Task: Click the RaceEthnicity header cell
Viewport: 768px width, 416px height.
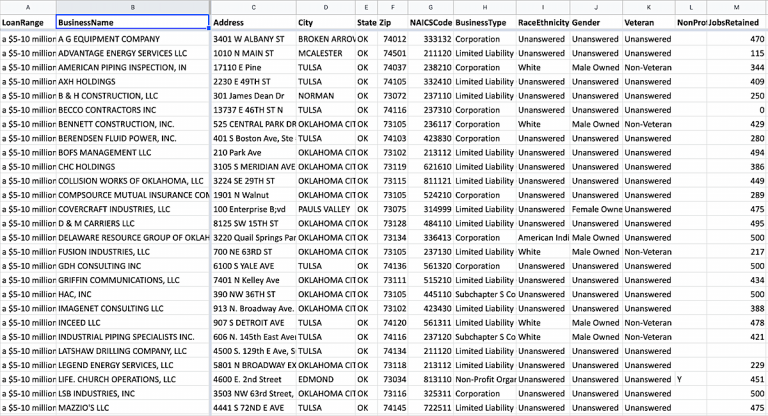Action: 543,22
